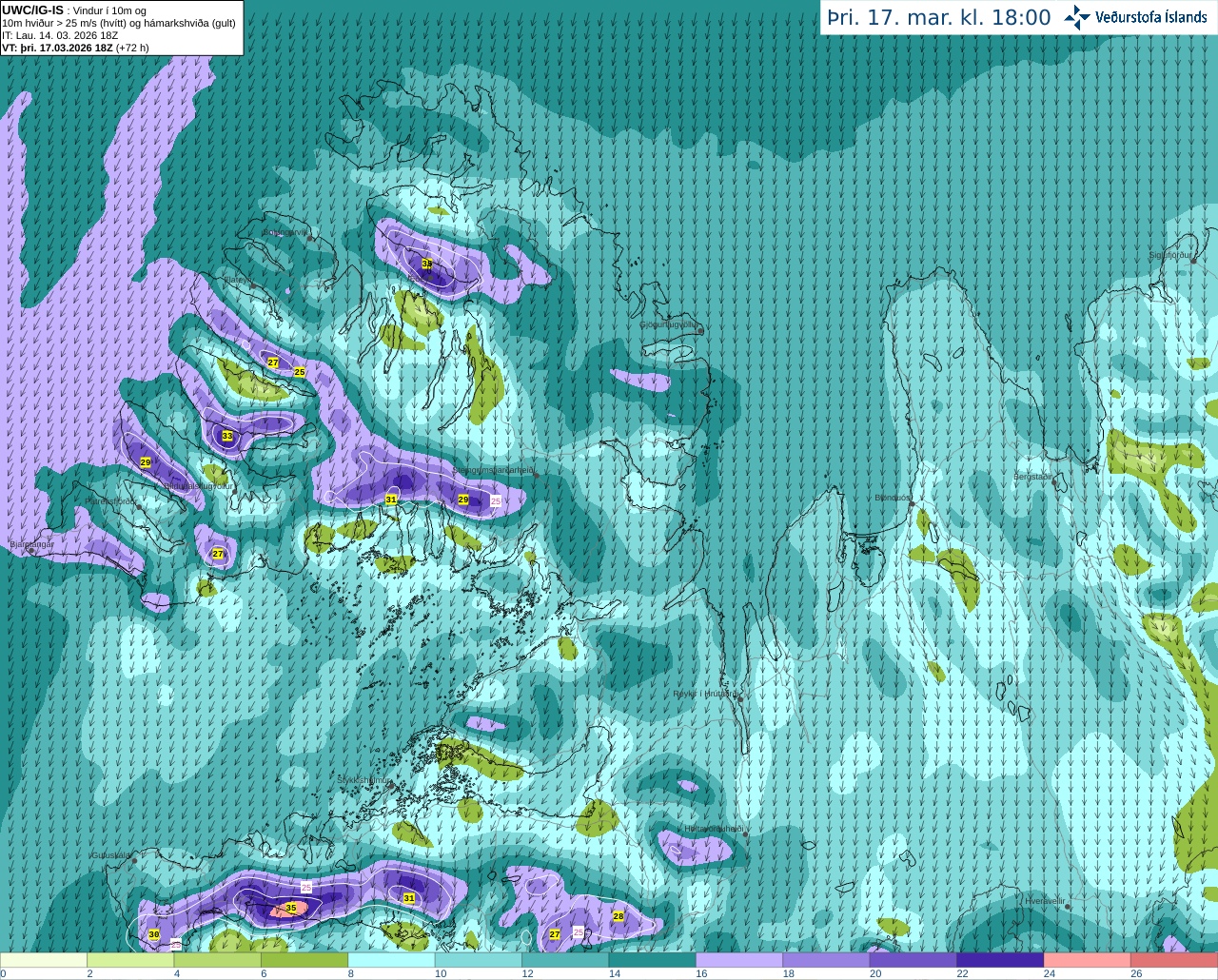Click the Veðurstofa Íslands logo text
1218x980 pixels.
coord(1151,17)
